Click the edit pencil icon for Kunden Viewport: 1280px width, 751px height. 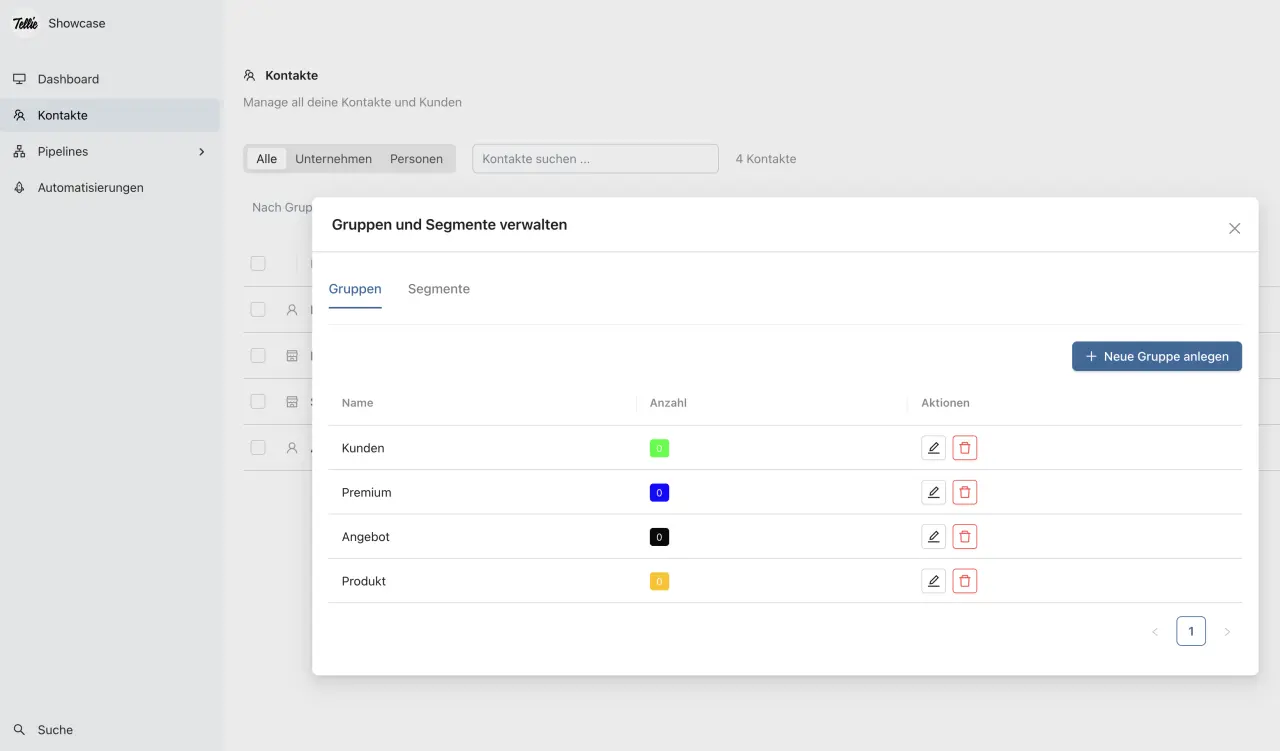click(933, 448)
